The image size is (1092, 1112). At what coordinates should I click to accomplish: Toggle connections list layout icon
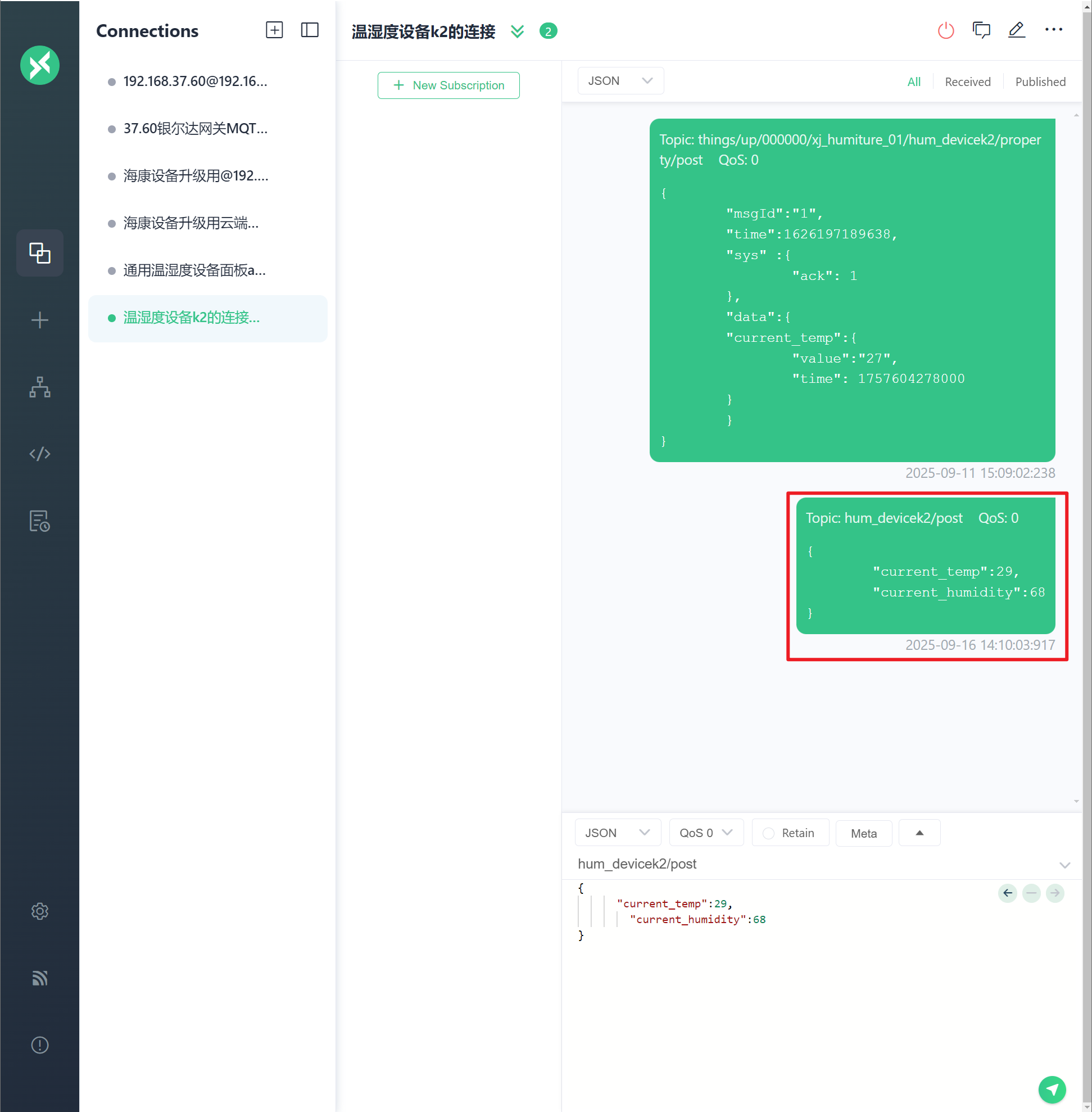click(x=310, y=30)
